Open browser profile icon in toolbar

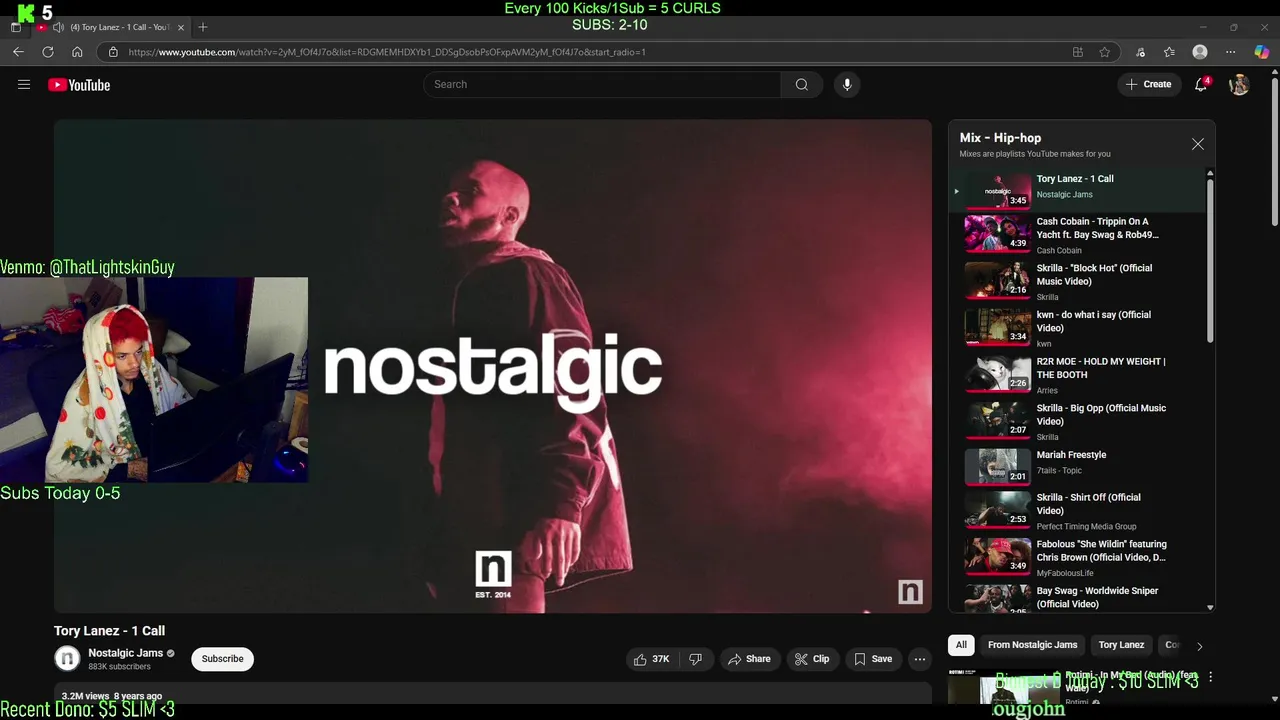[x=1200, y=52]
